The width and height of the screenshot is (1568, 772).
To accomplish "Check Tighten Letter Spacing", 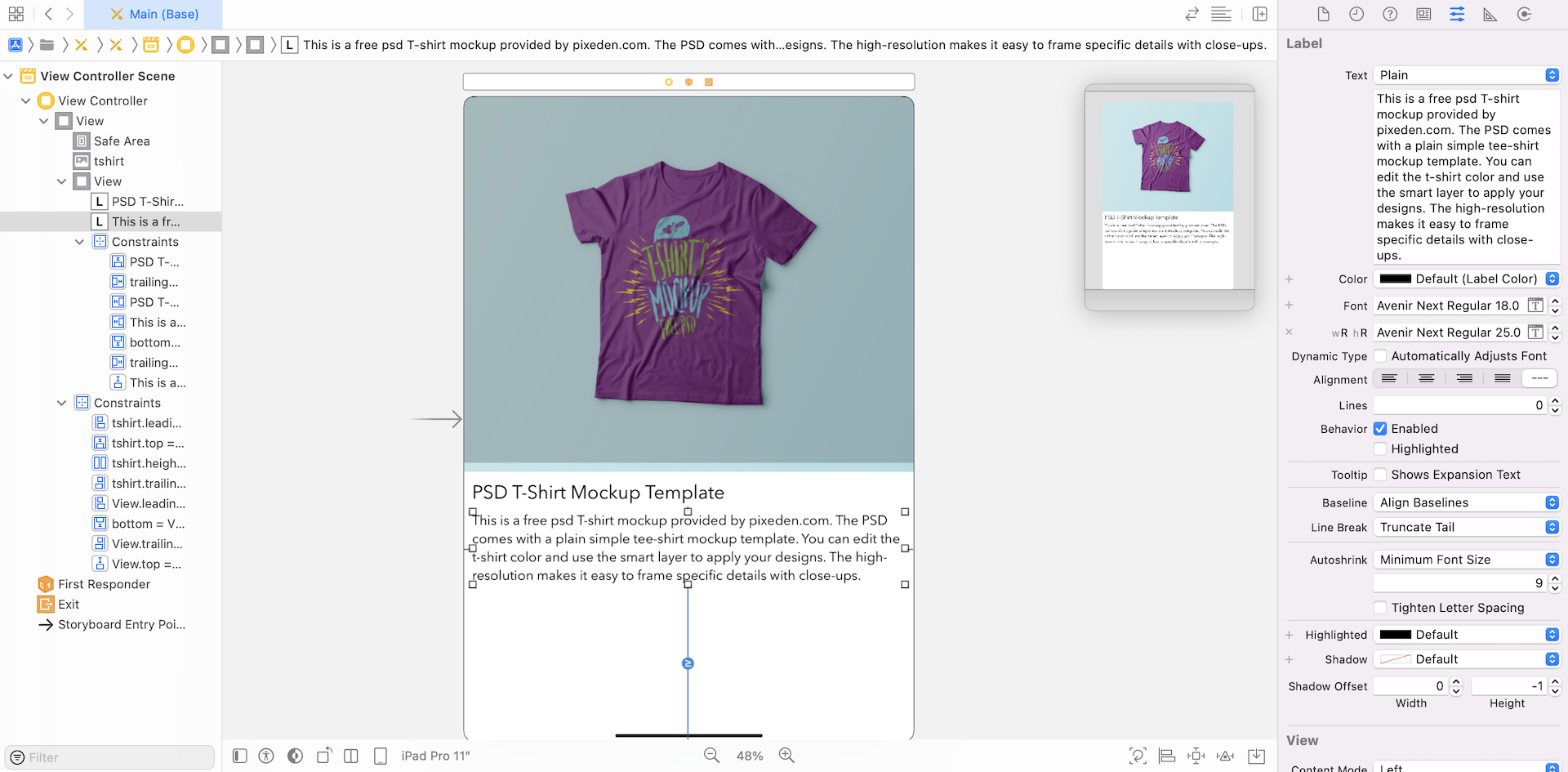I will pyautogui.click(x=1380, y=608).
